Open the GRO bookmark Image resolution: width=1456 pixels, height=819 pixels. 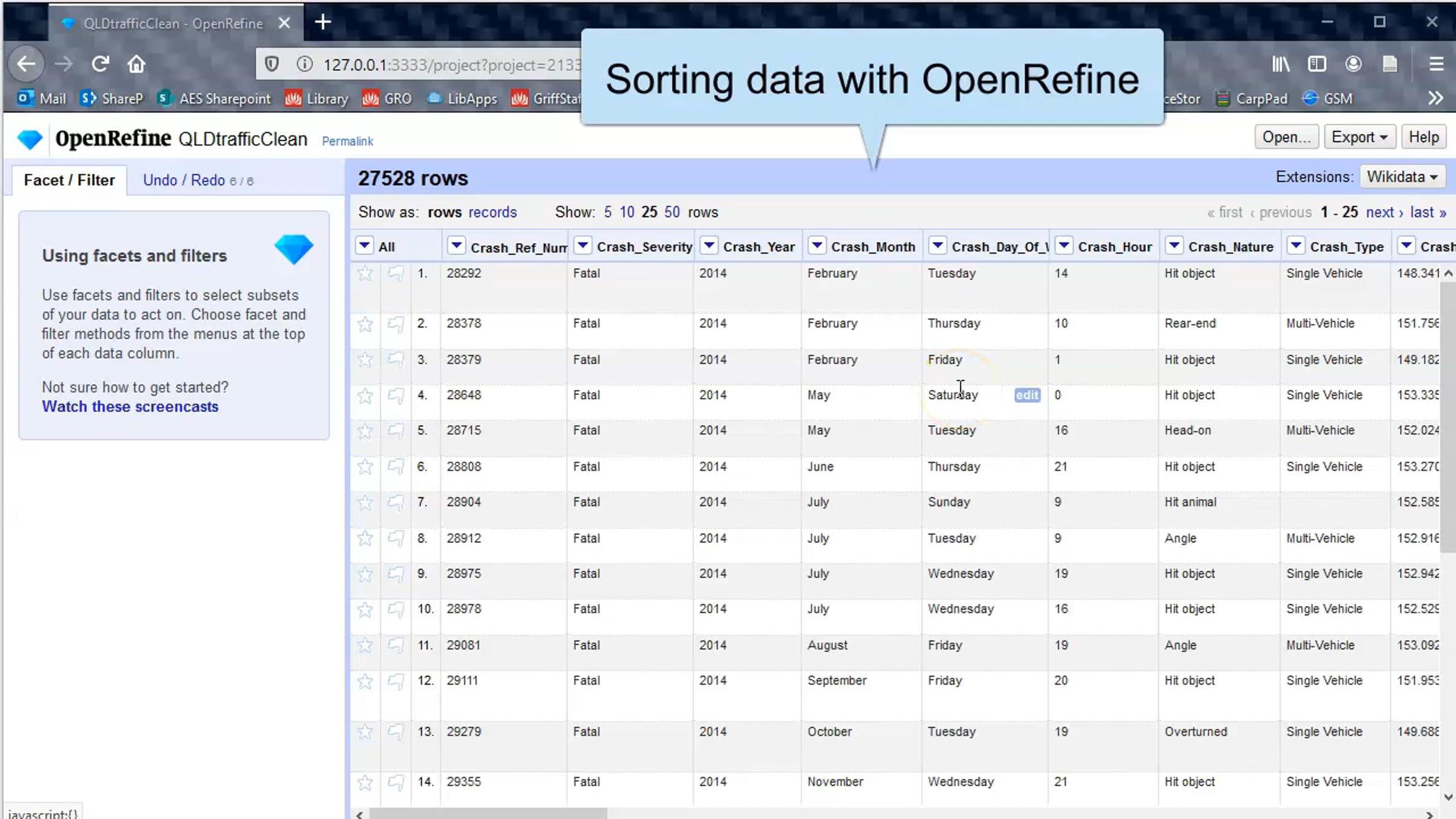[x=388, y=98]
